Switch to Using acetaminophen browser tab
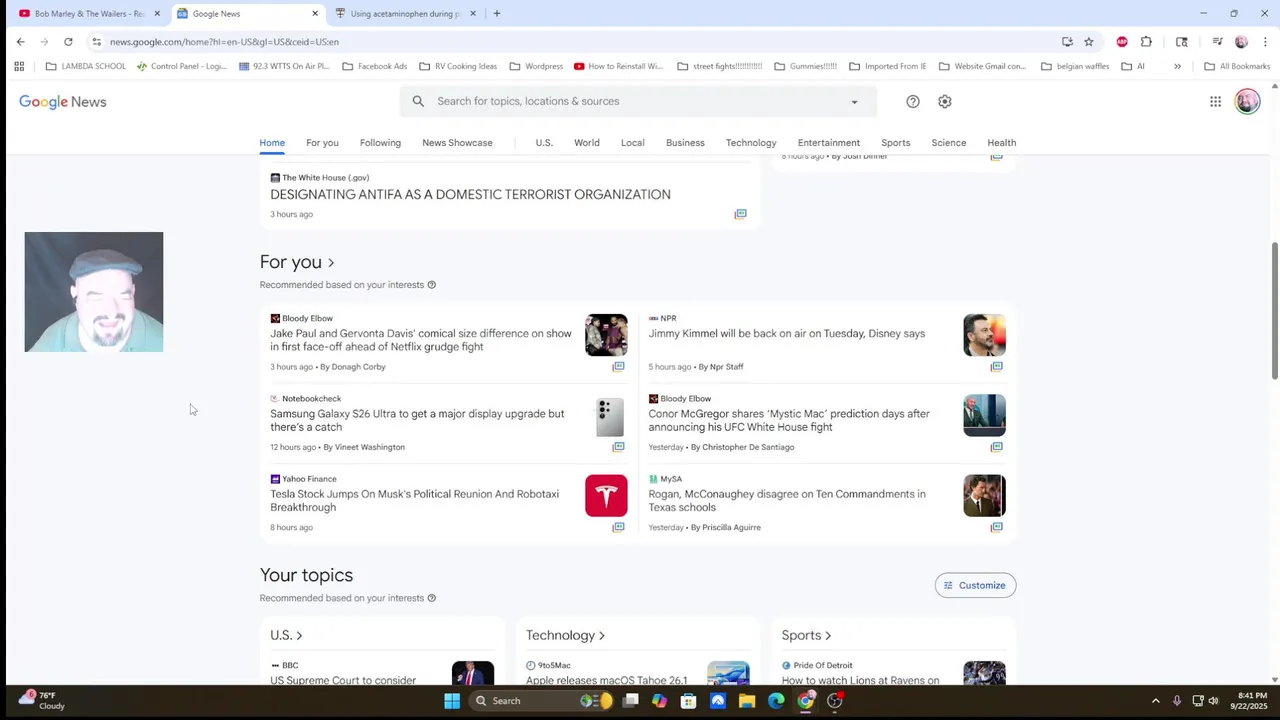Viewport: 1280px width, 720px height. tap(405, 14)
